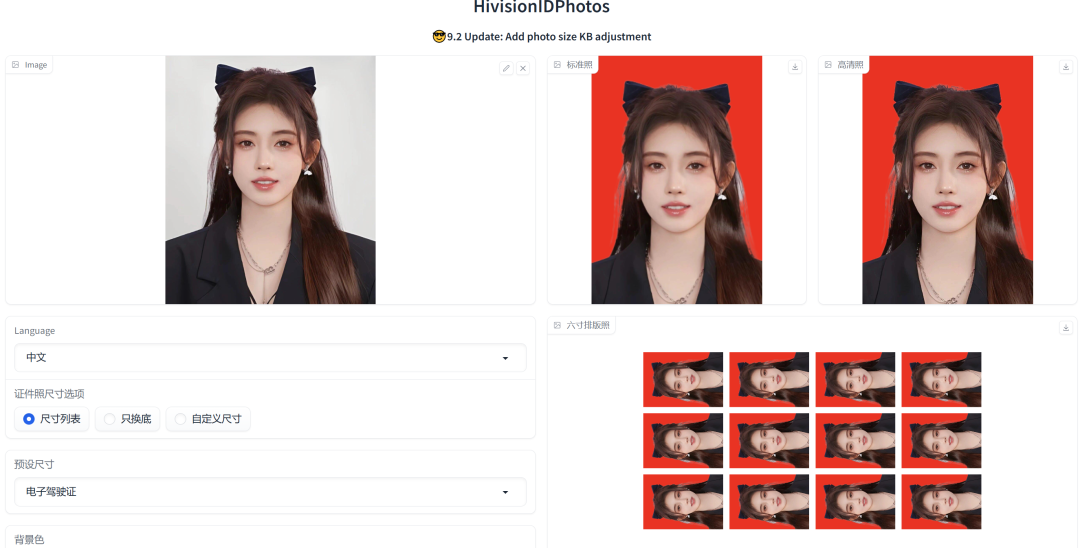Click the 证件照尺寸选项 label
Image resolution: width=1080 pixels, height=548 pixels.
[49, 394]
